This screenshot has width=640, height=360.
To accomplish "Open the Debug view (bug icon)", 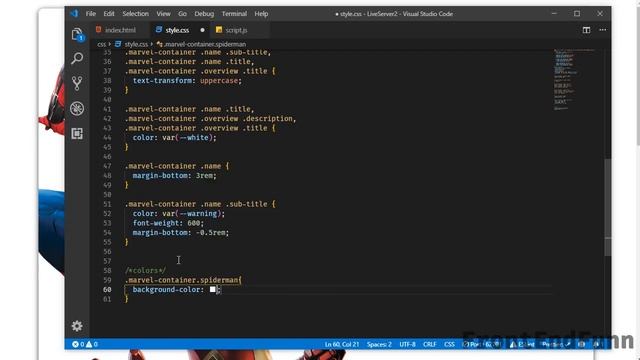I will click(x=77, y=109).
